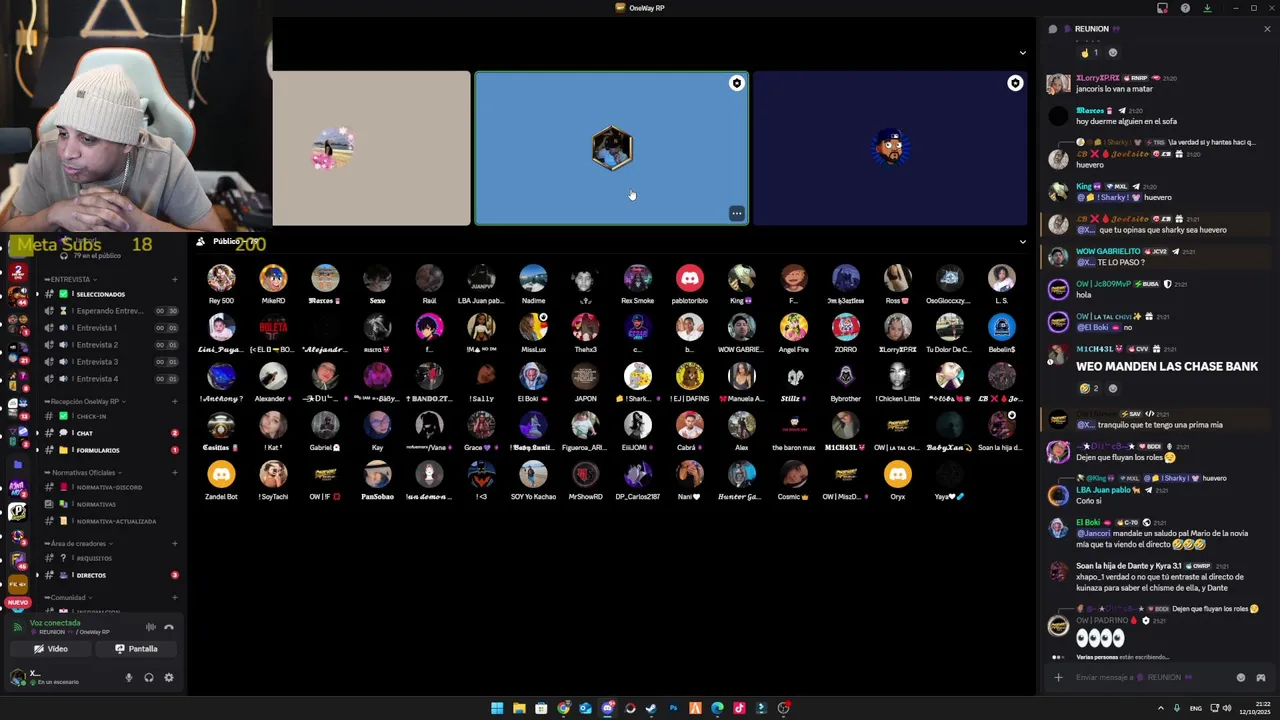This screenshot has height=720, width=1280.
Task: Open the REQUISITOS channel
Action: (110, 558)
